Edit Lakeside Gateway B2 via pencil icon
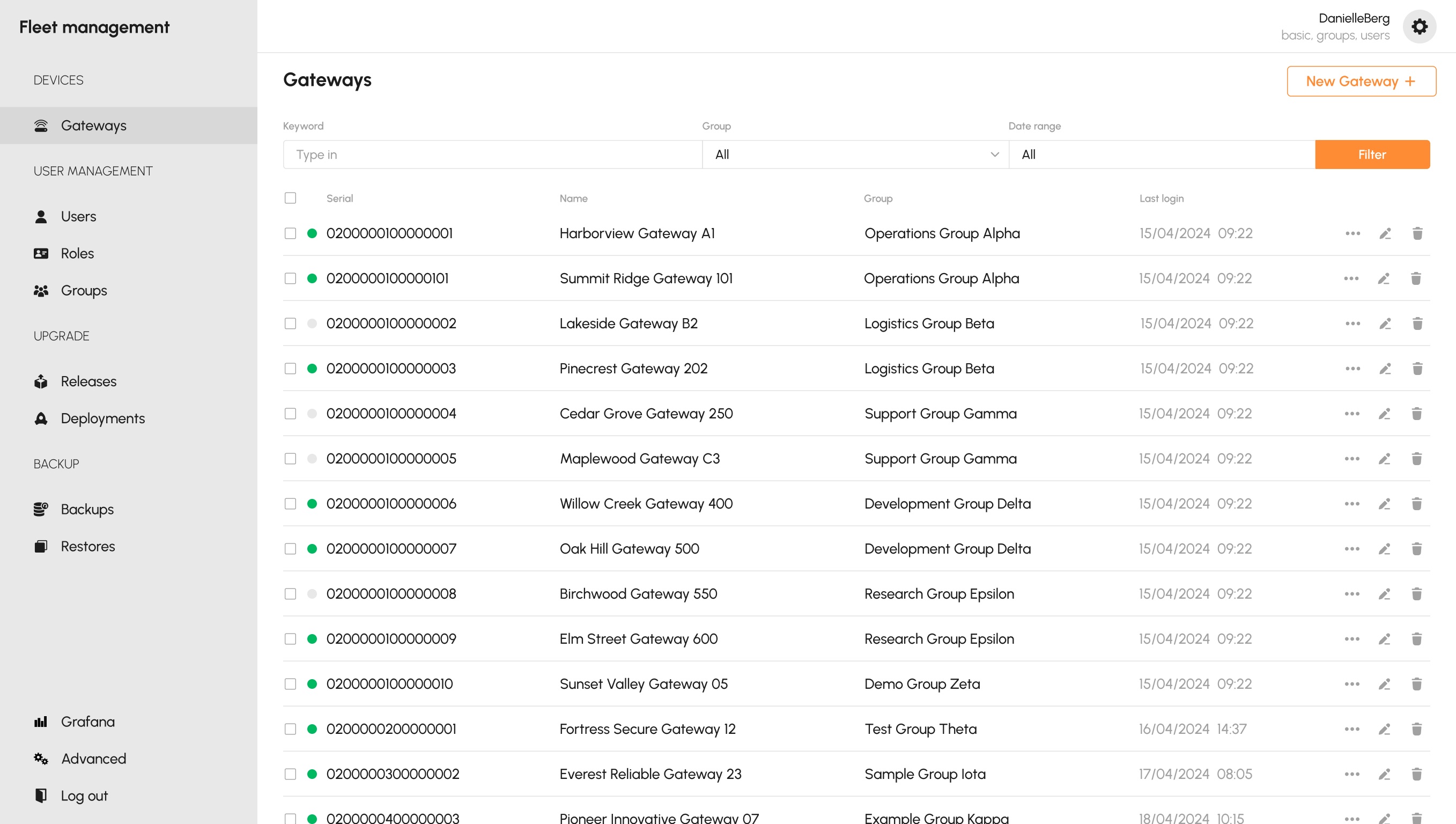The width and height of the screenshot is (1456, 824). tap(1385, 323)
